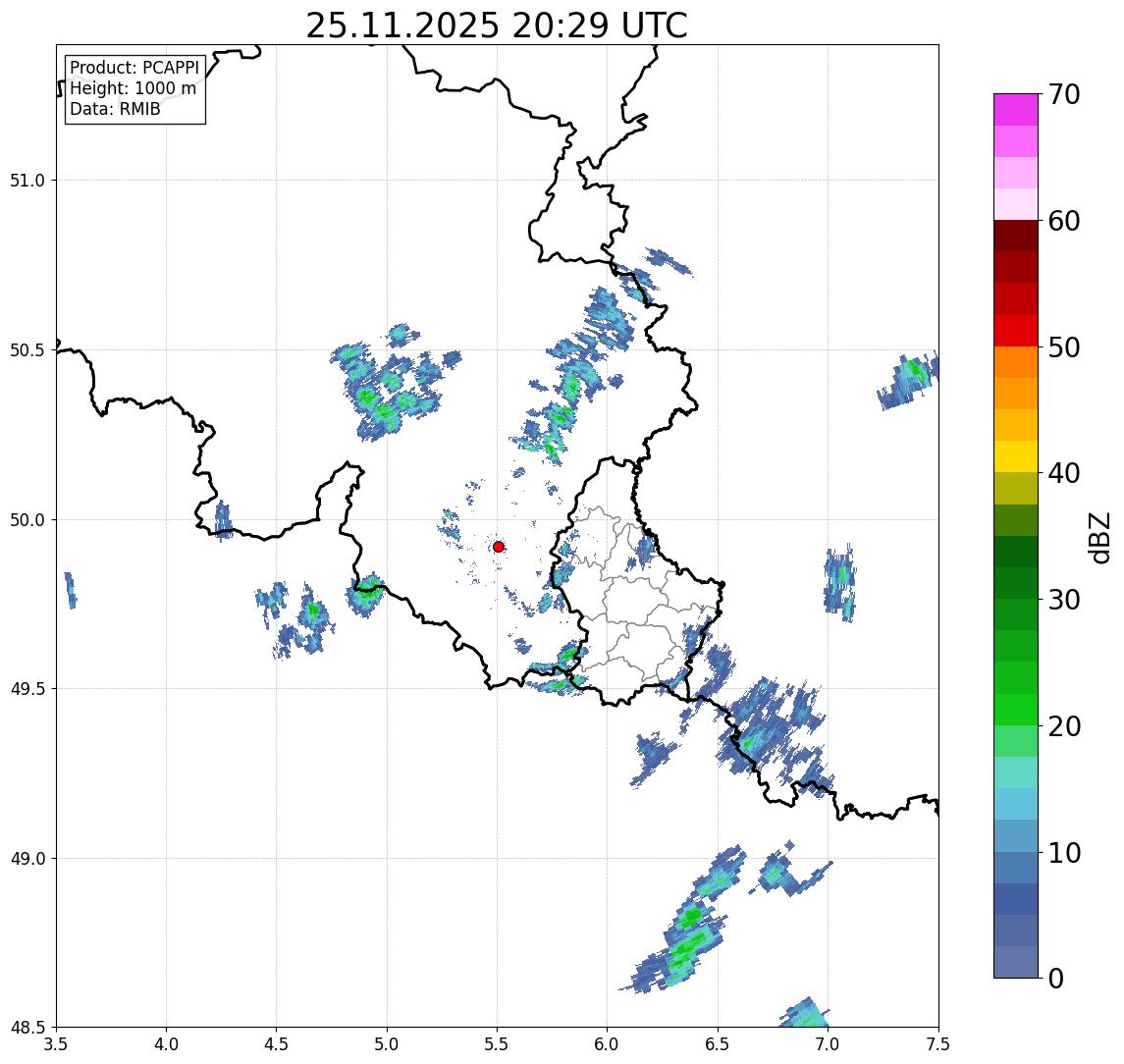Click the latitude tick label "50.0"

27,520
